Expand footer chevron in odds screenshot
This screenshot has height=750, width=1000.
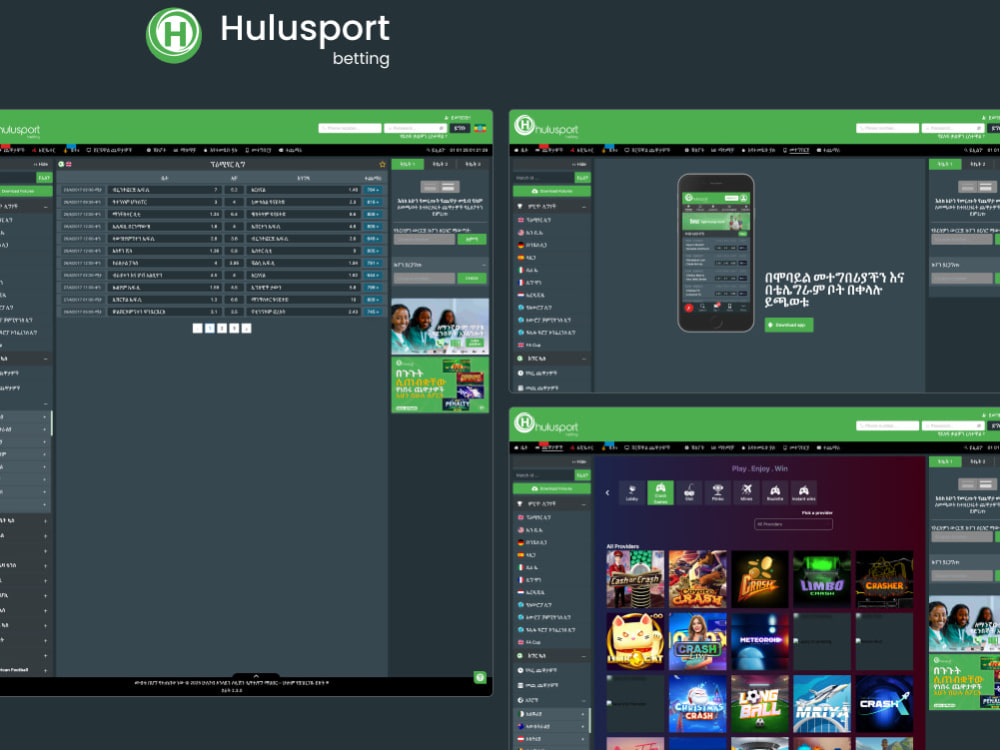[256, 677]
